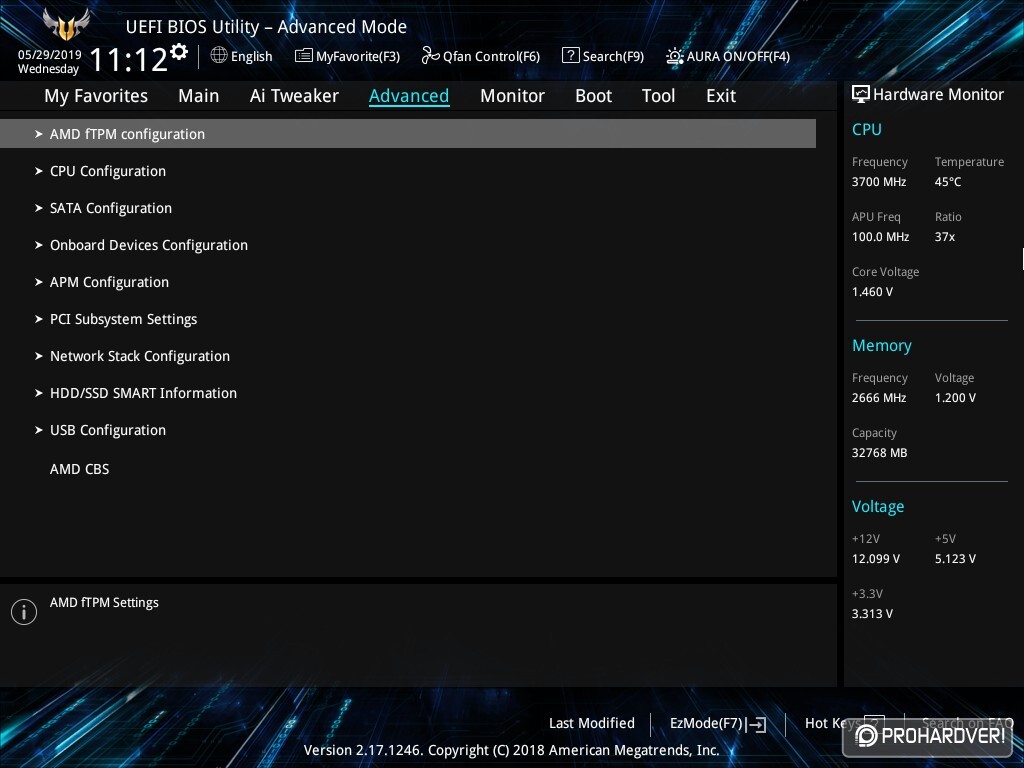Expand USB Configuration arrow
This screenshot has width=1024, height=768.
pos(39,430)
